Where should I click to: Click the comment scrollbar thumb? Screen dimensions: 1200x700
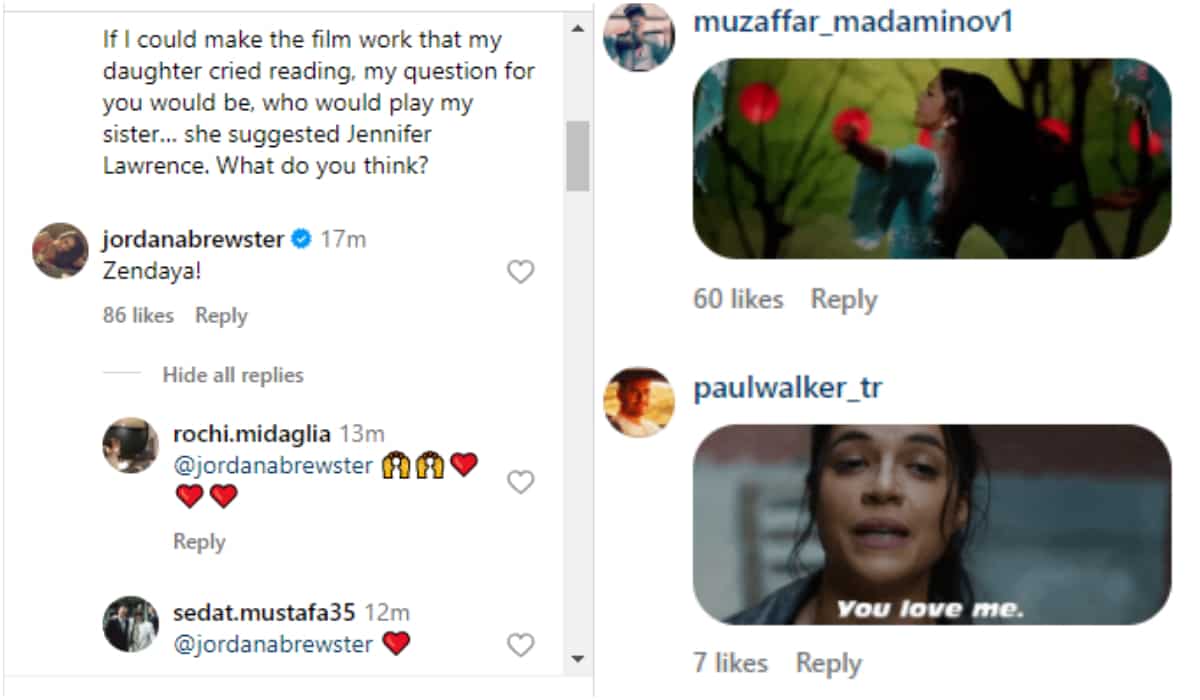(x=577, y=155)
